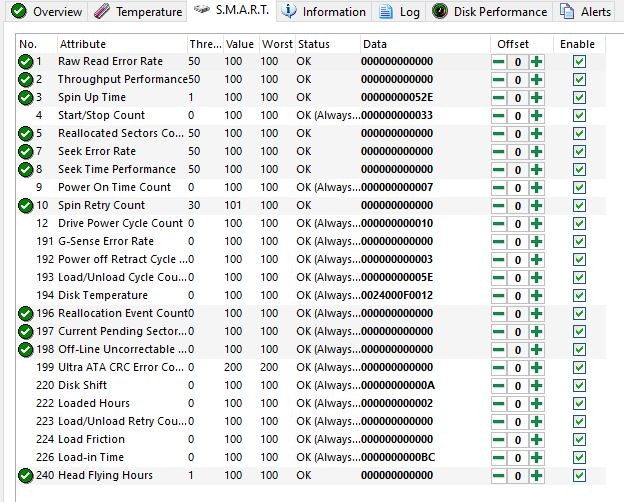
Task: Increase offset for Spin Retry Count
Action: pyautogui.click(x=536, y=206)
